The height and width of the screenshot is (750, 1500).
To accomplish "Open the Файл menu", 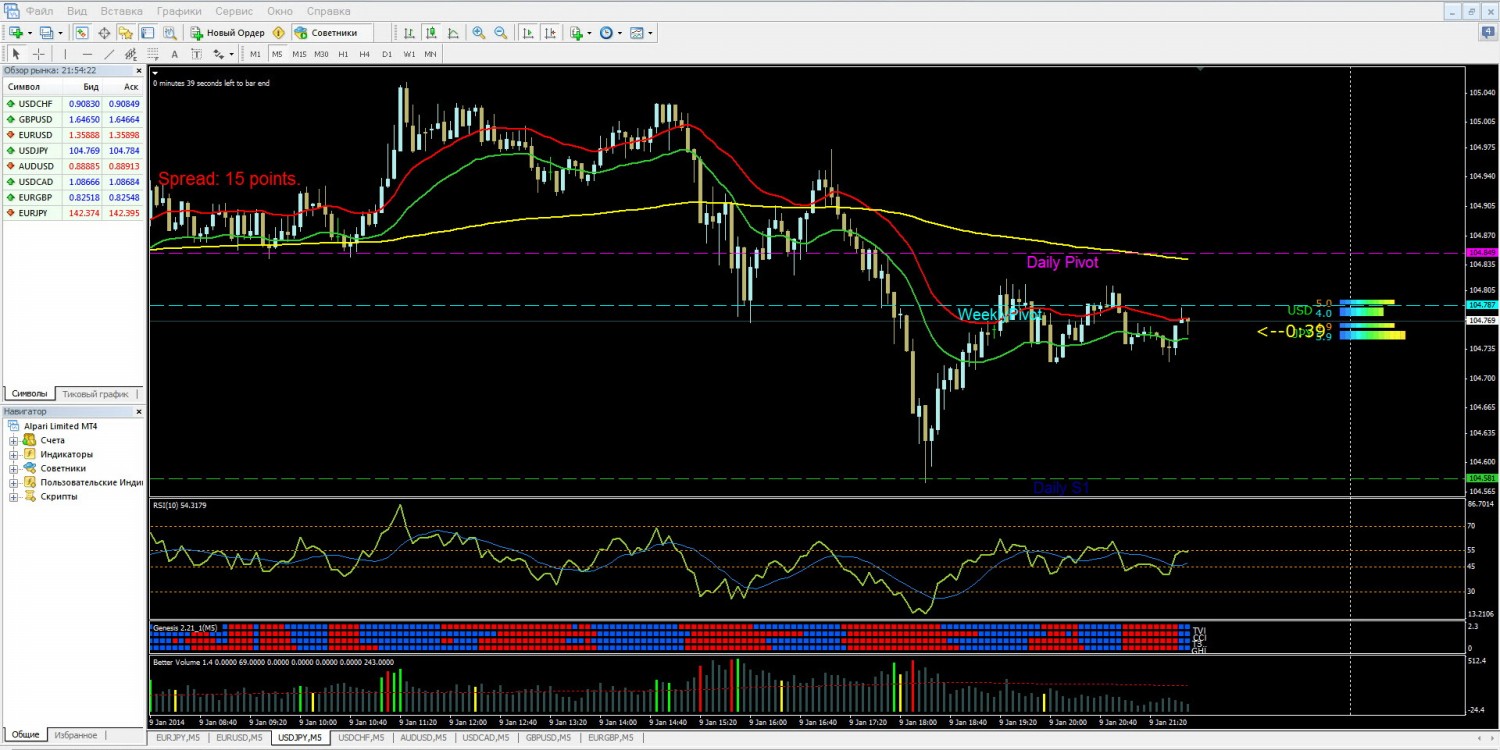I will point(40,11).
